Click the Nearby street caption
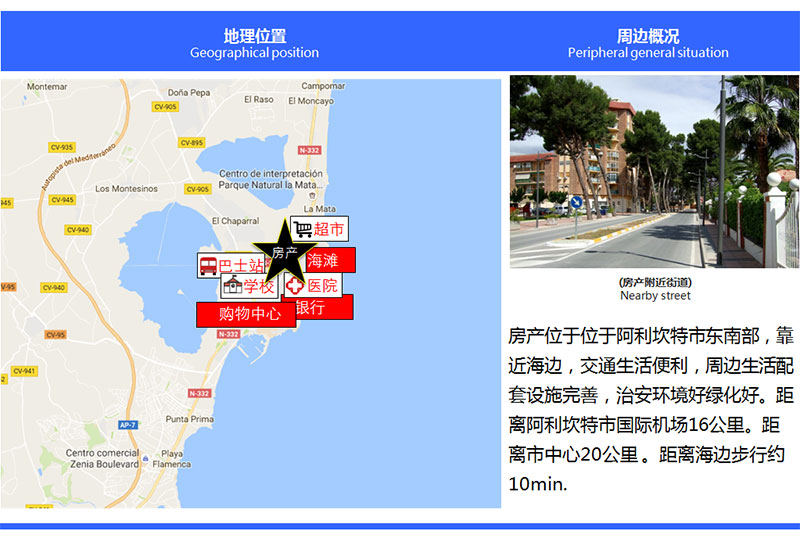The height and width of the screenshot is (549, 800). (654, 296)
